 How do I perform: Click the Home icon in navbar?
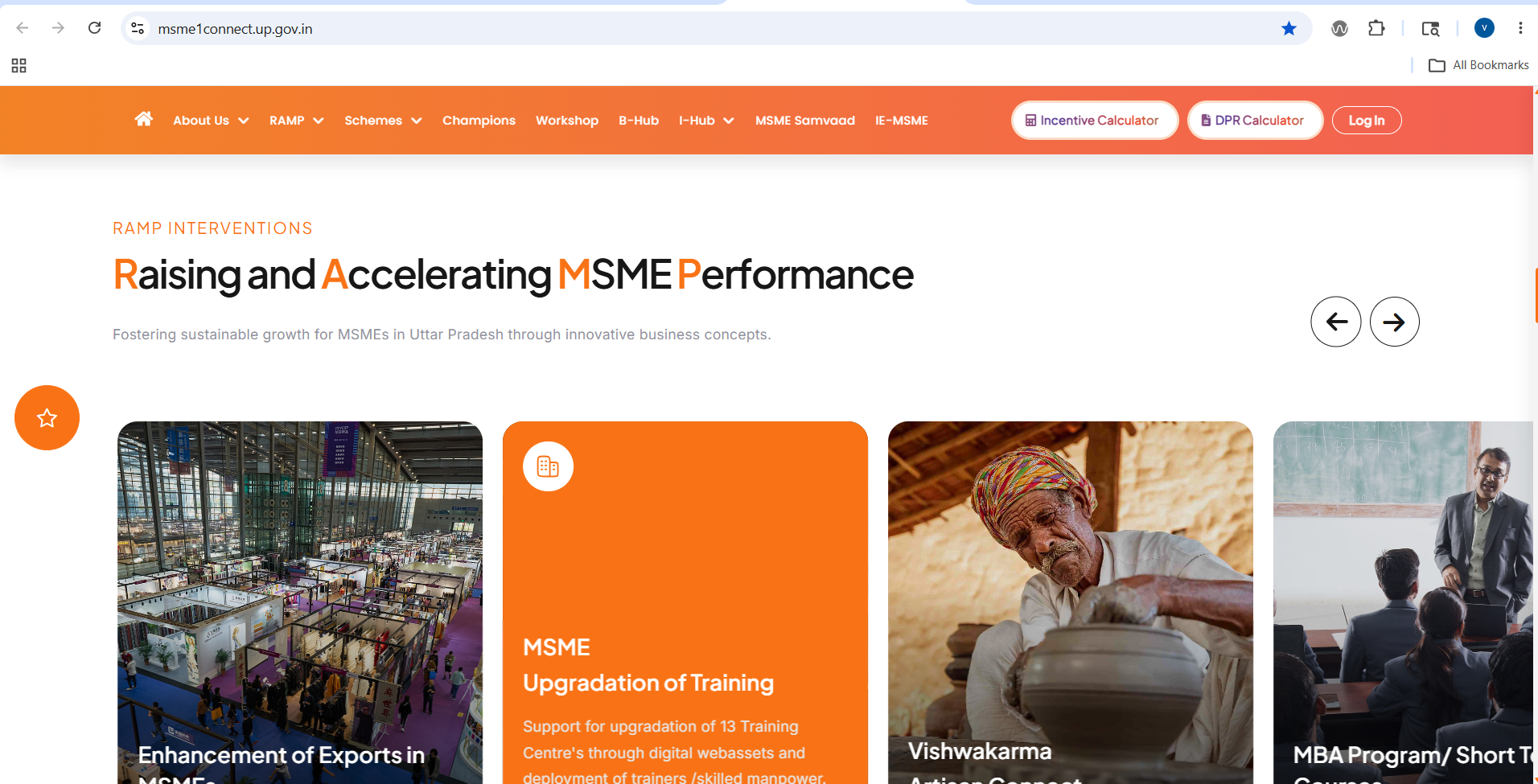[x=144, y=119]
